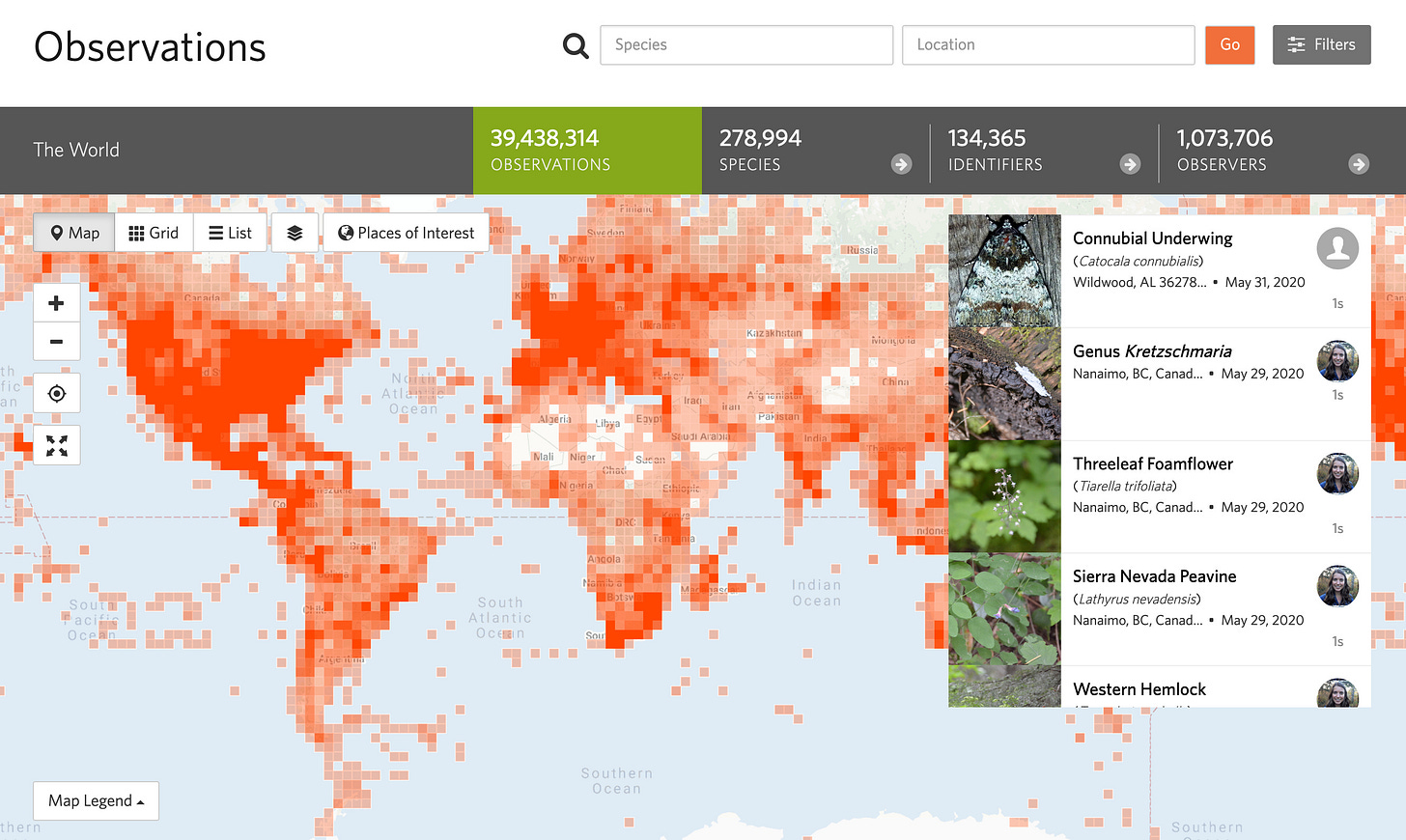Switch to Grid view

[x=153, y=232]
